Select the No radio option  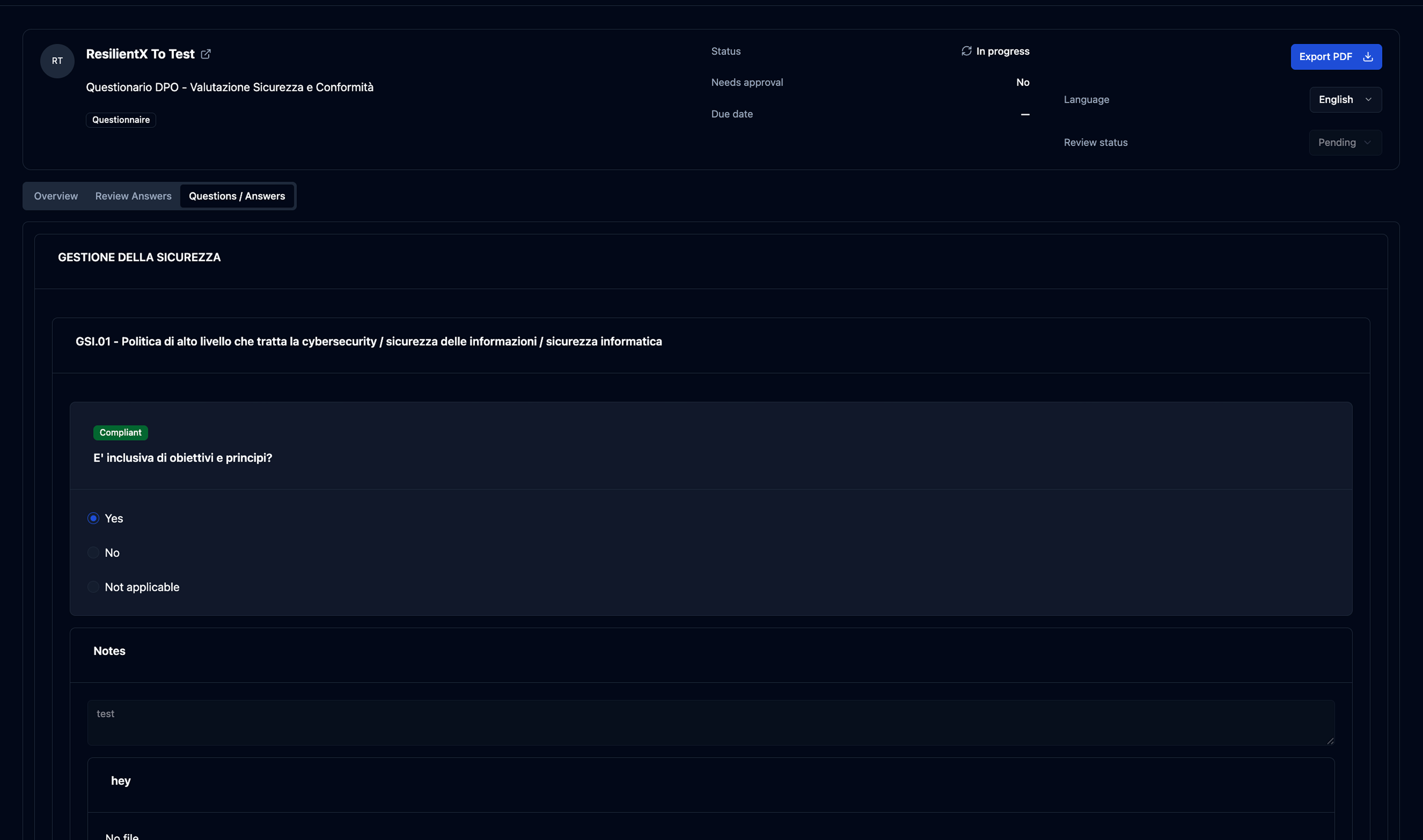tap(93, 552)
